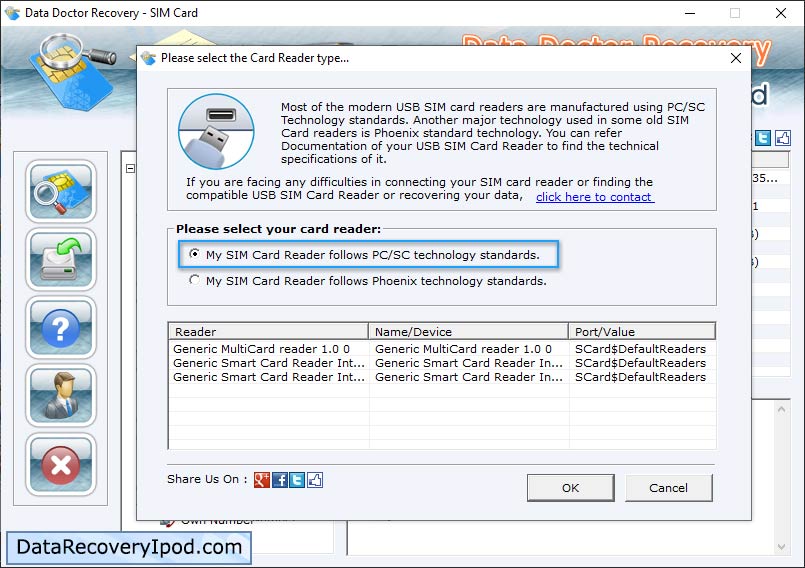This screenshot has width=805, height=568.
Task: Click the OK button
Action: coord(570,487)
